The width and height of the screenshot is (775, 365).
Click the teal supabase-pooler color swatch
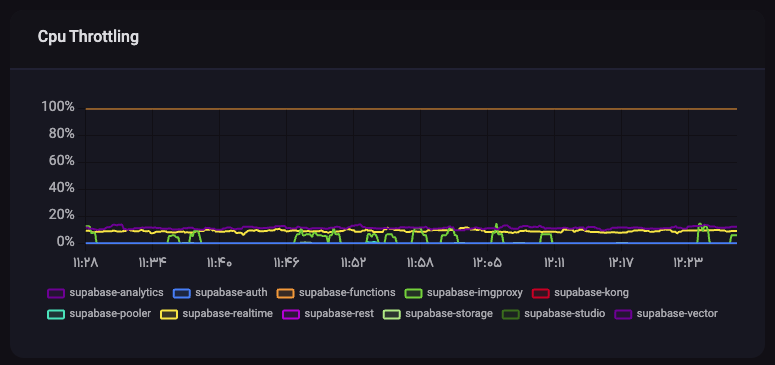[x=56, y=314]
